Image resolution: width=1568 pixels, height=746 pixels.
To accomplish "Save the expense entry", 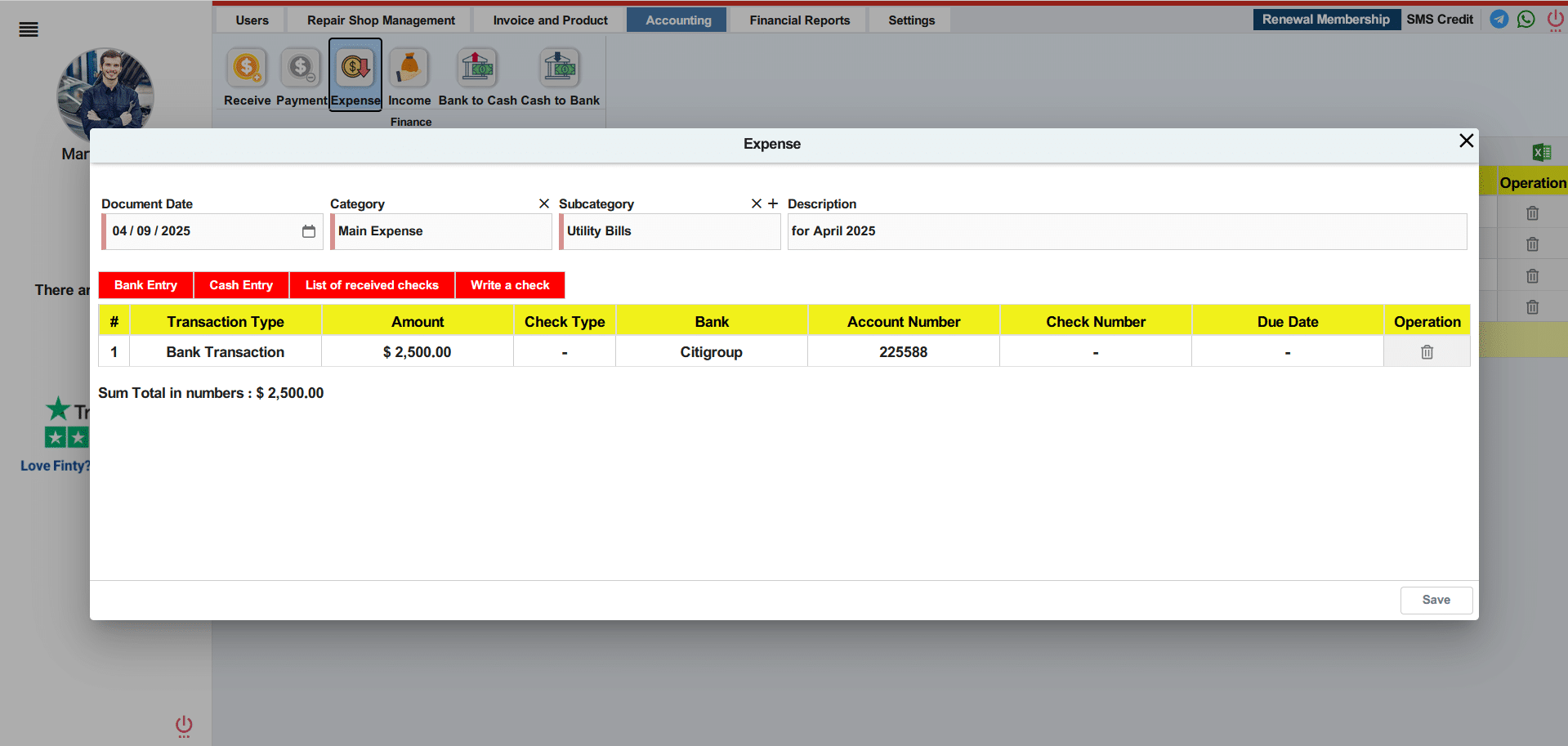I will [x=1436, y=601].
